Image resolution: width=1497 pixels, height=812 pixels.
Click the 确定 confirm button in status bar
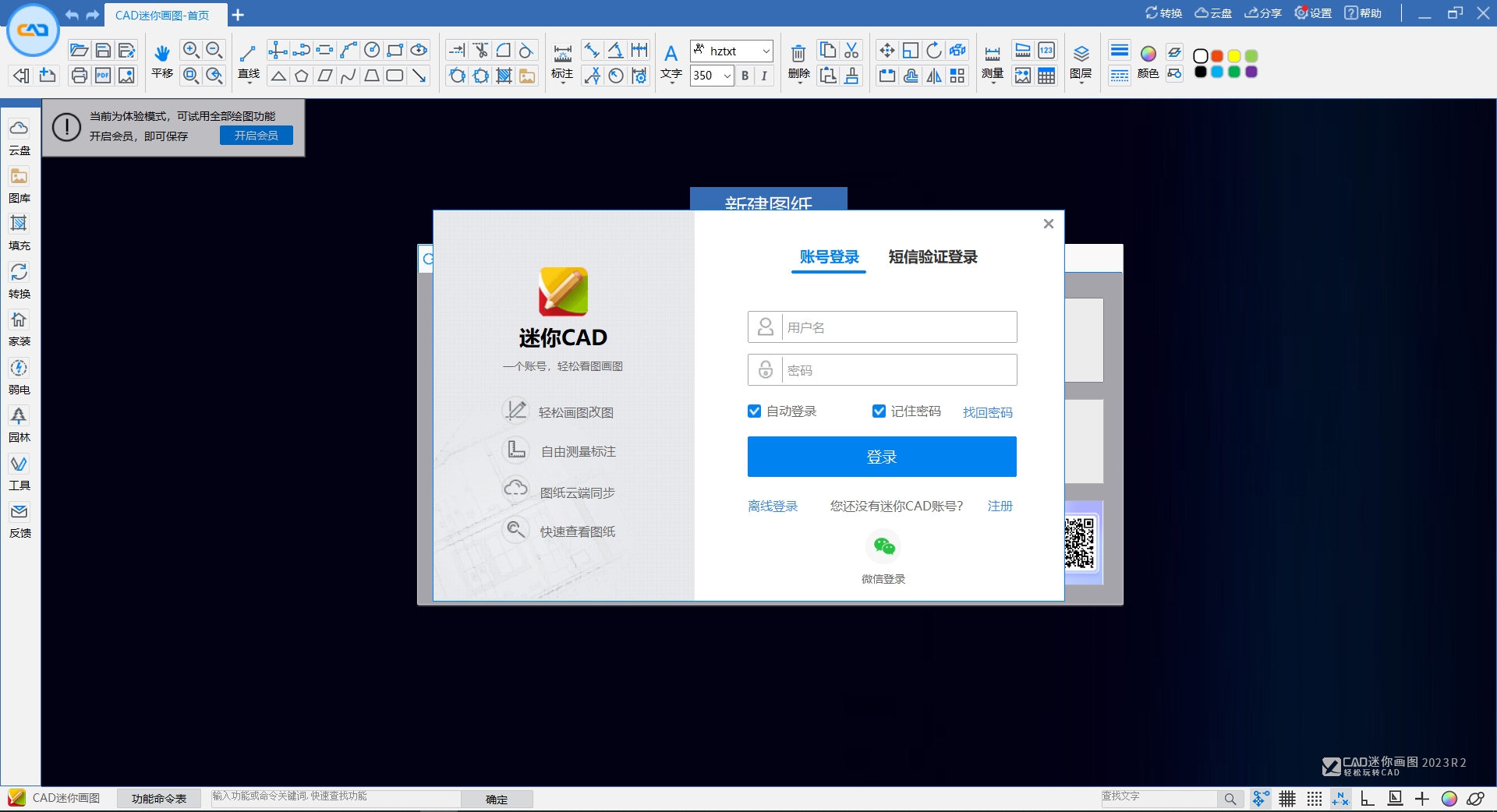tap(497, 799)
